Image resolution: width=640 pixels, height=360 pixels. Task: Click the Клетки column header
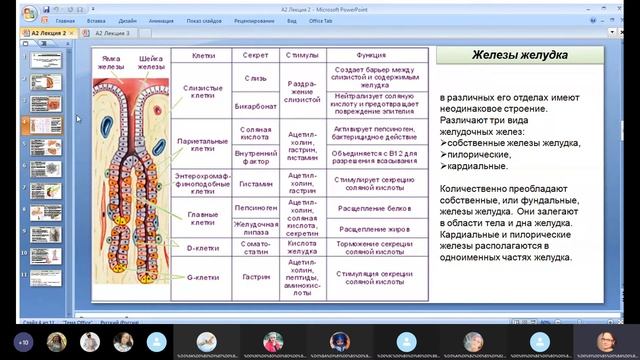pyautogui.click(x=202, y=56)
